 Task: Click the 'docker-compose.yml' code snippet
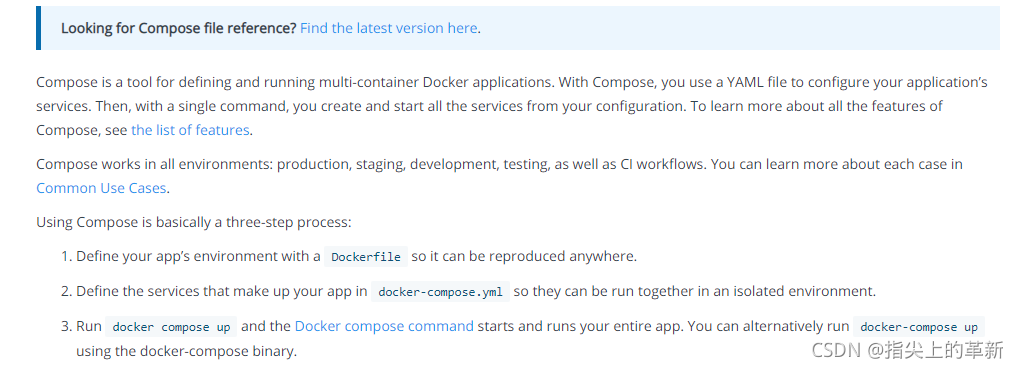point(440,291)
